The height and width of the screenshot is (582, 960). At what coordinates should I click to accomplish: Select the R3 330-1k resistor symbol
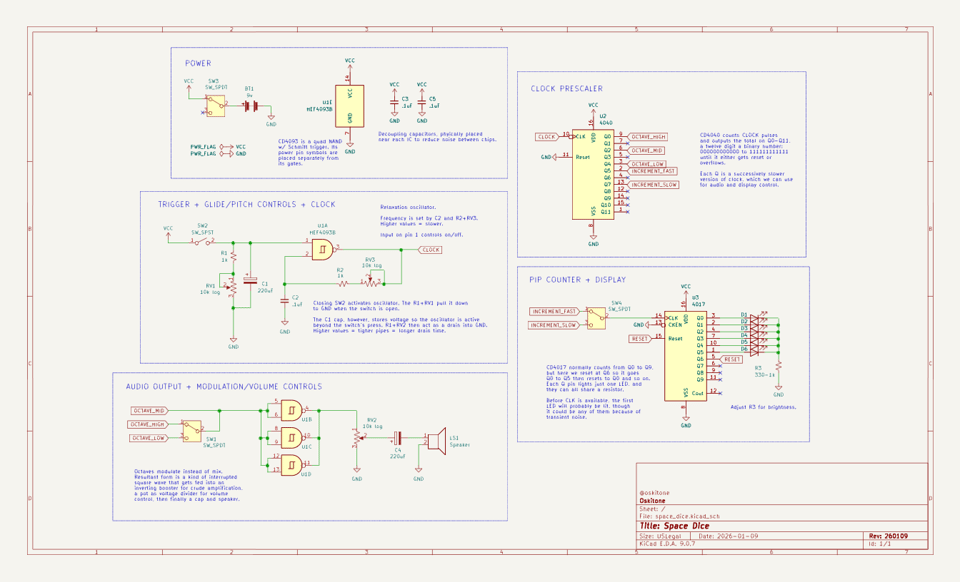778,368
